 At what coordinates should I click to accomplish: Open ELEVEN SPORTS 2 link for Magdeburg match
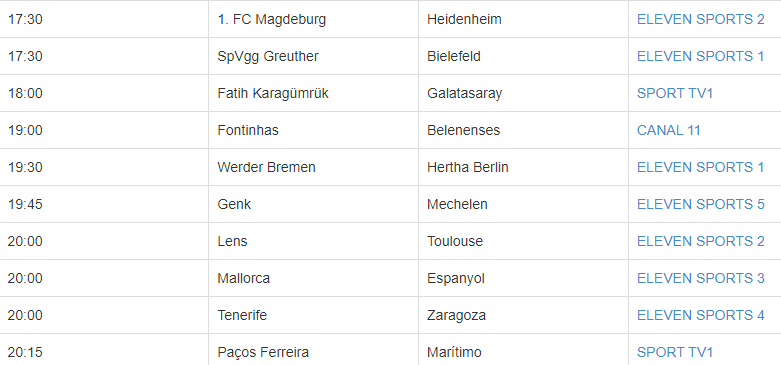click(x=700, y=19)
